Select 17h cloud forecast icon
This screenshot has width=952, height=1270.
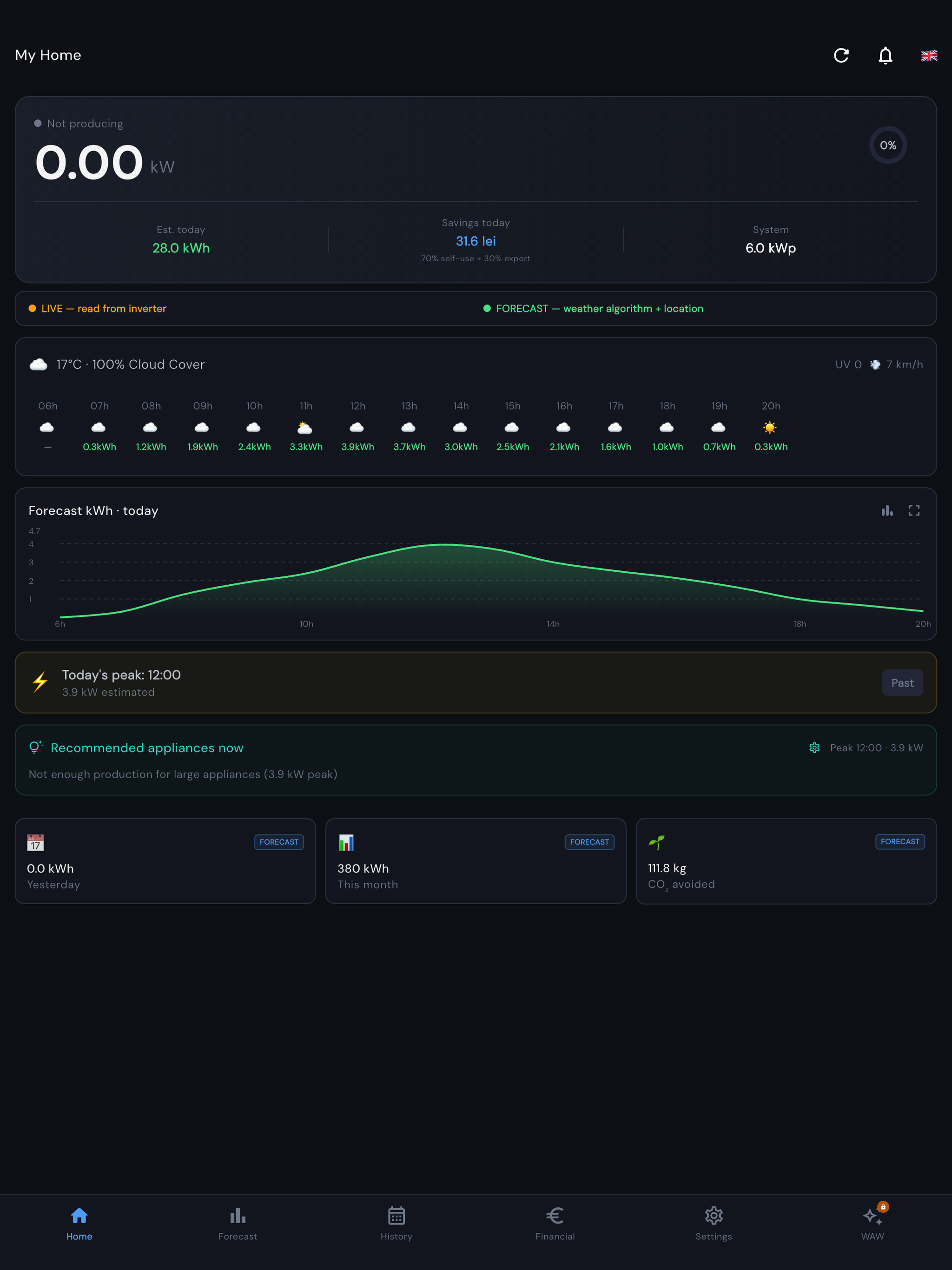click(x=615, y=427)
